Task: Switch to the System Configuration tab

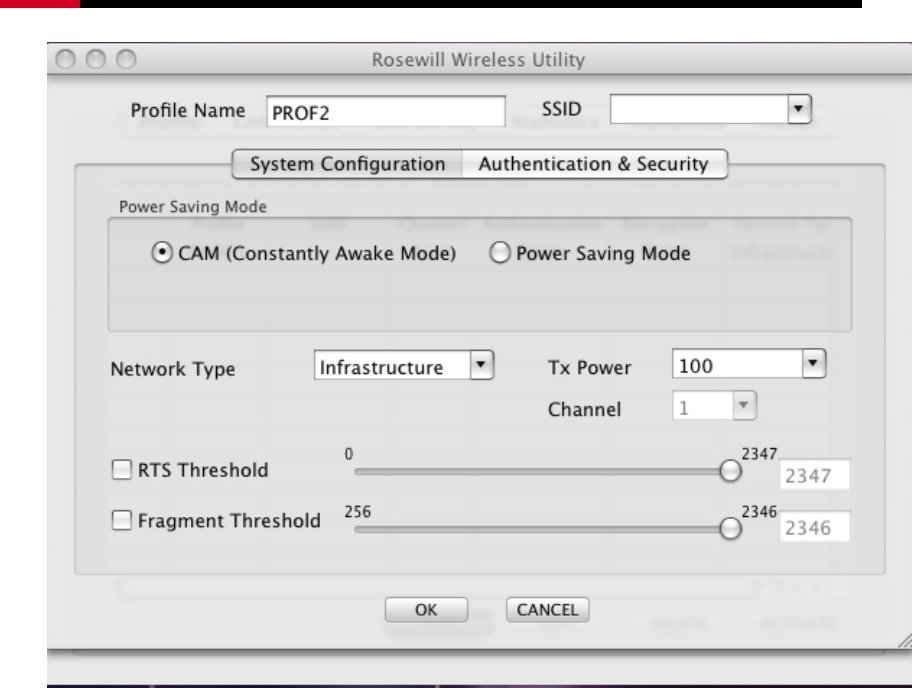Action: point(347,164)
